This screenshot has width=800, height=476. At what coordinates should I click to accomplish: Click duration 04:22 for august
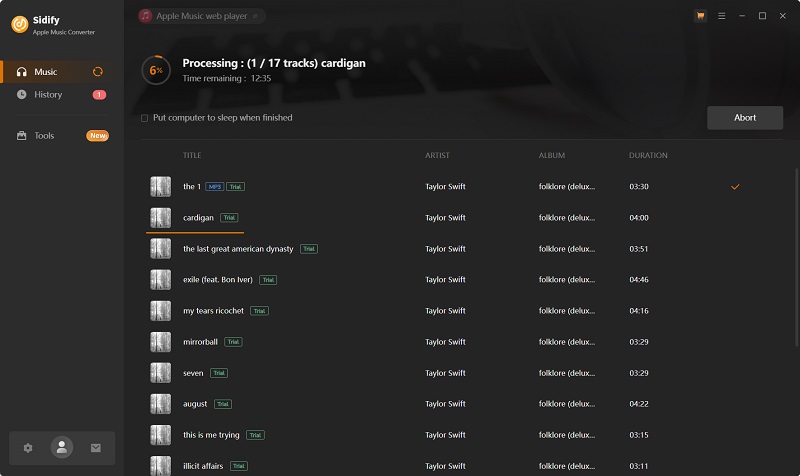coord(639,404)
